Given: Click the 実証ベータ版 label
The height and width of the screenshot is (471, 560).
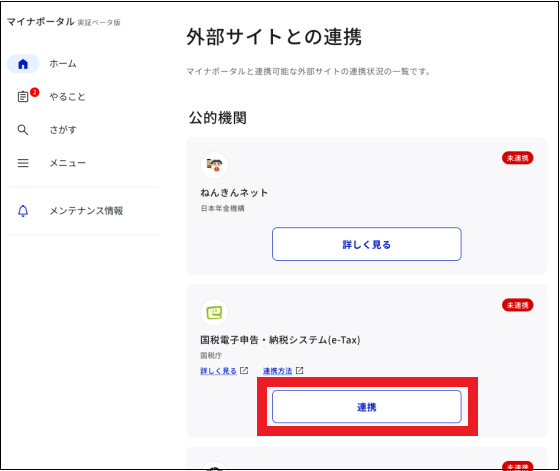Looking at the screenshot, I should pyautogui.click(x=99, y=22).
